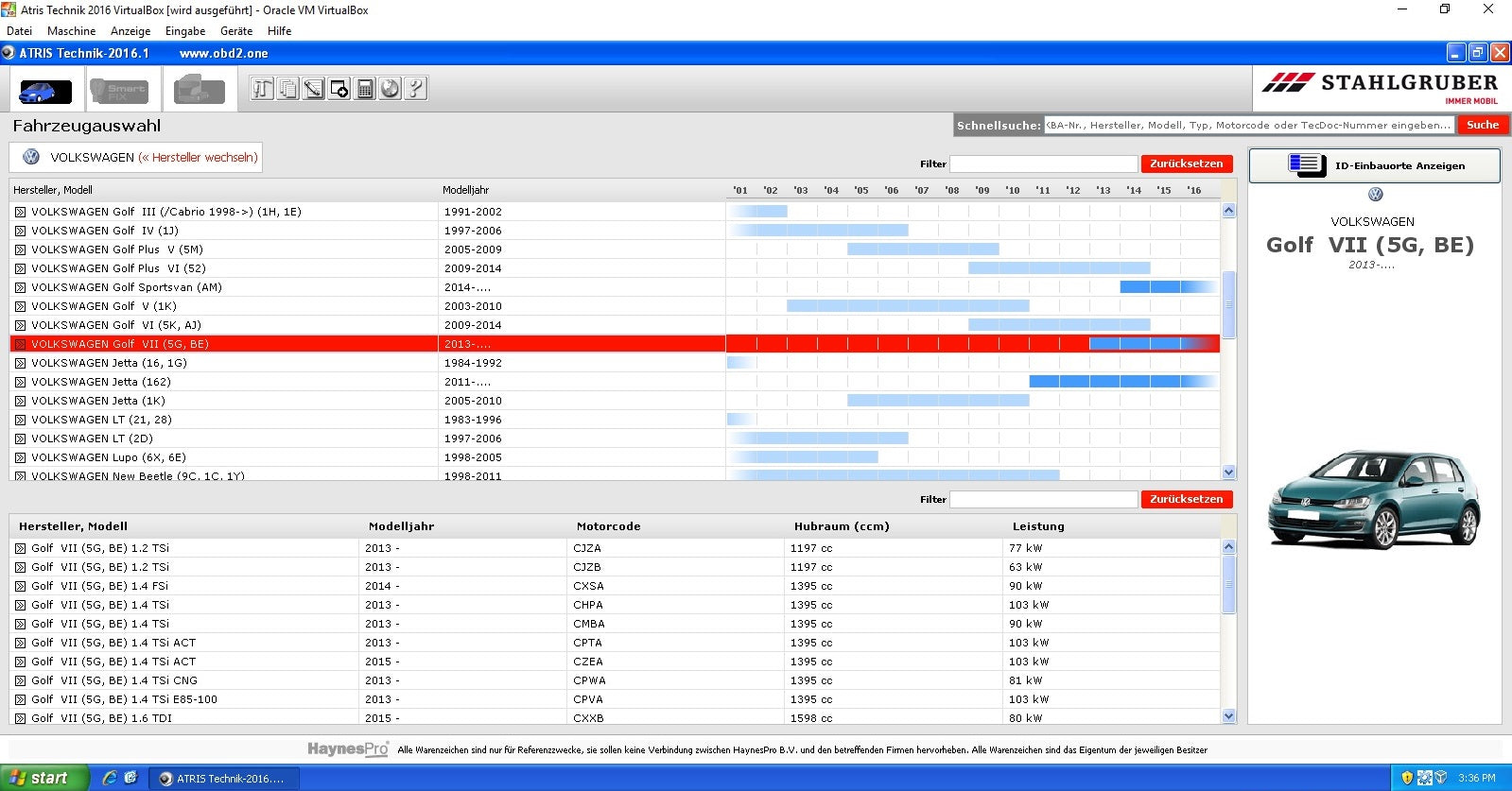Expand the VOLKSWAGEN Jetta (162) entry

(x=20, y=382)
